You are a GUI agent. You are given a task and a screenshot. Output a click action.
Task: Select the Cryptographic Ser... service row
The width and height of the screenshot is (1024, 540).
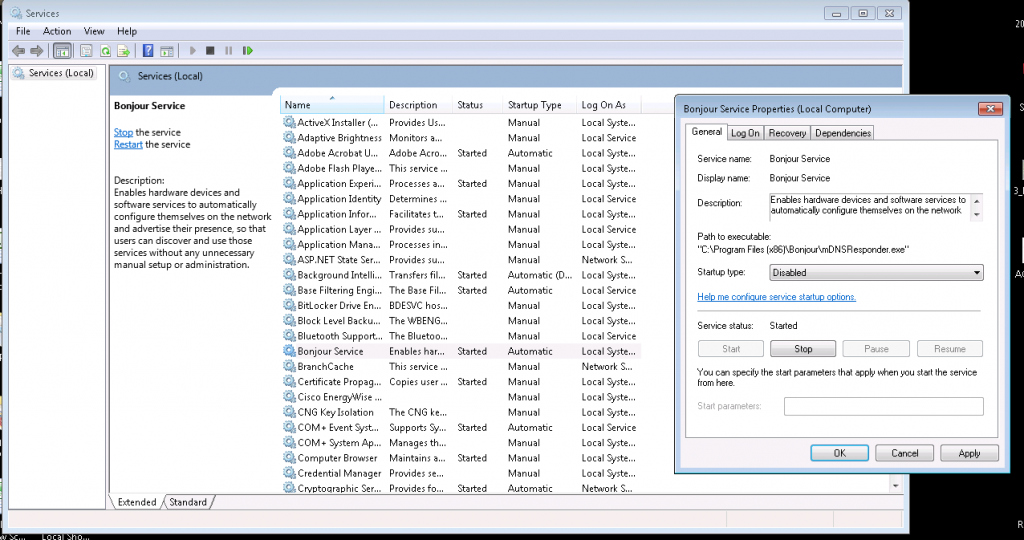click(x=461, y=488)
